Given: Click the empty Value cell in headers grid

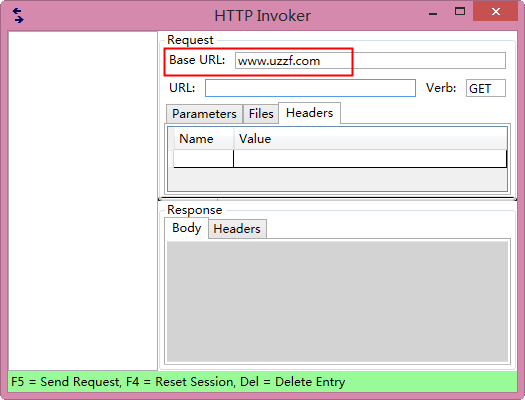Looking at the screenshot, I should point(370,158).
